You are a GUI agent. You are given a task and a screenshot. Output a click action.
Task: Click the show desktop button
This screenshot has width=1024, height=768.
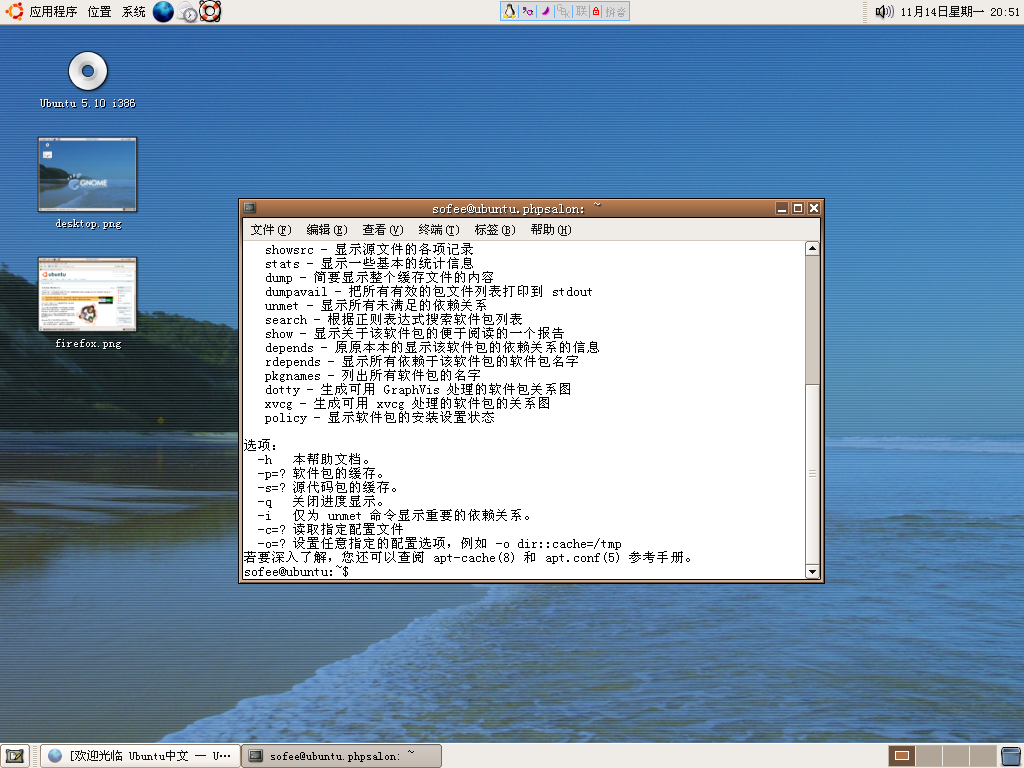click(15, 756)
